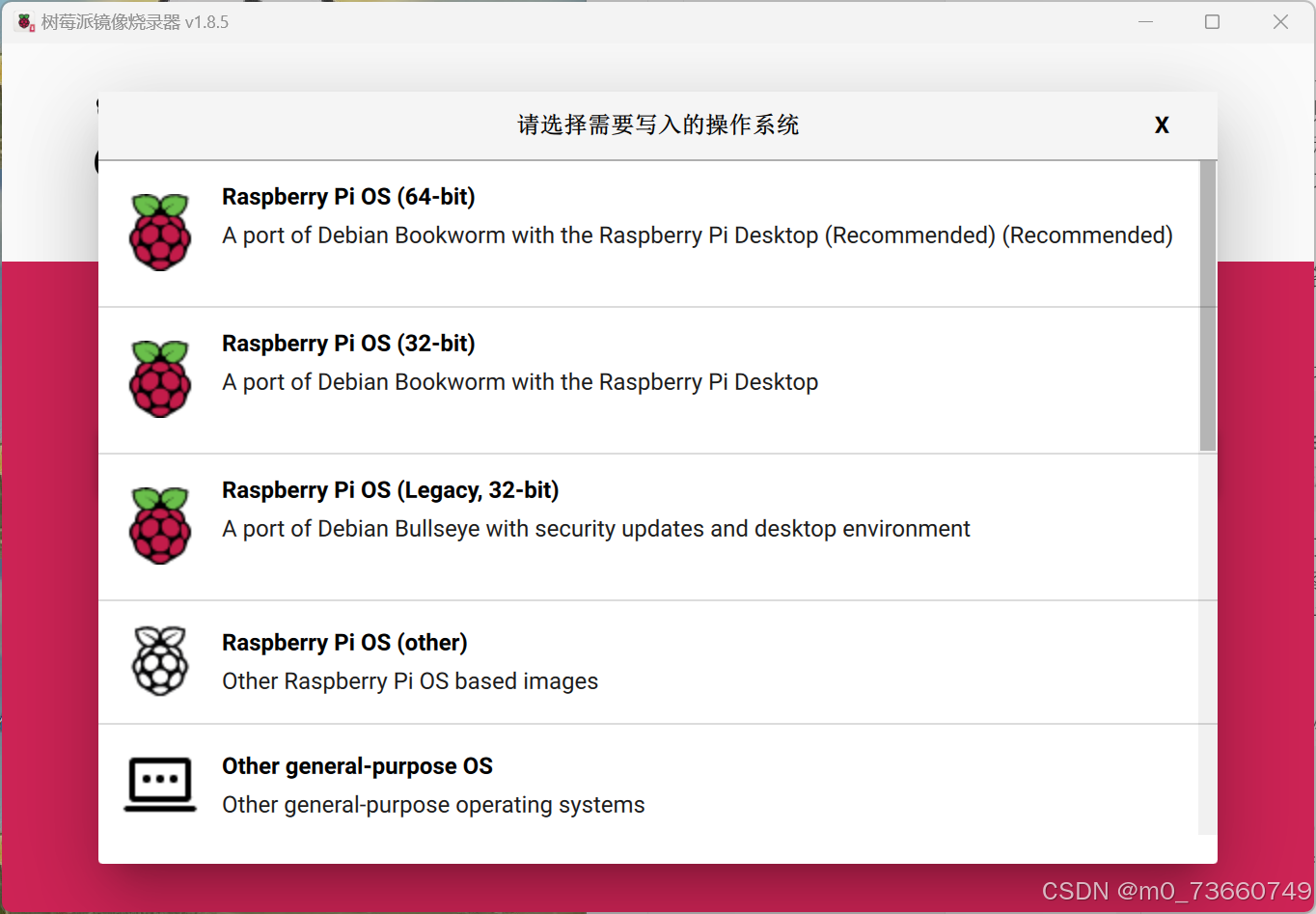
Task: Choose Raspberry Pi OS (Legacy, 32-bit) title
Action: point(390,490)
